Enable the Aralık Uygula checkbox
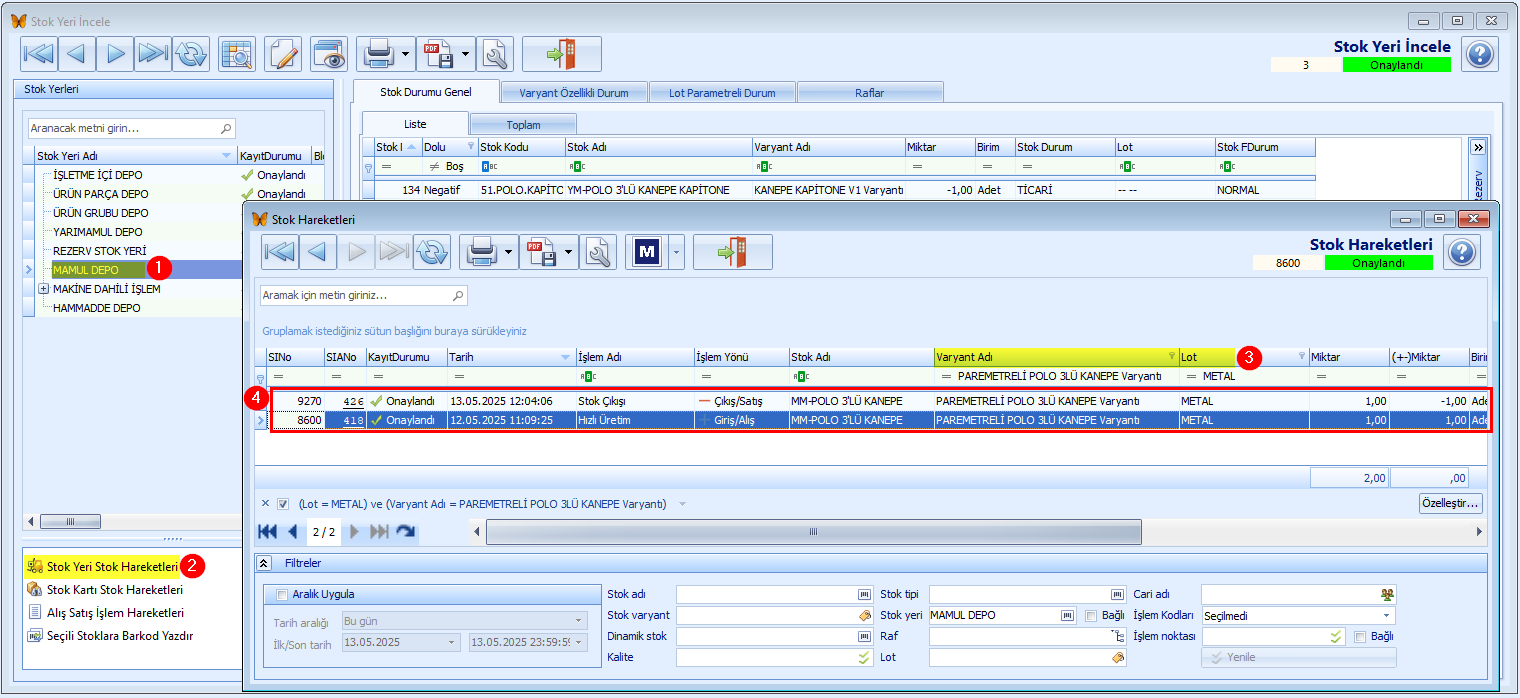The width and height of the screenshot is (1520, 698). click(282, 594)
